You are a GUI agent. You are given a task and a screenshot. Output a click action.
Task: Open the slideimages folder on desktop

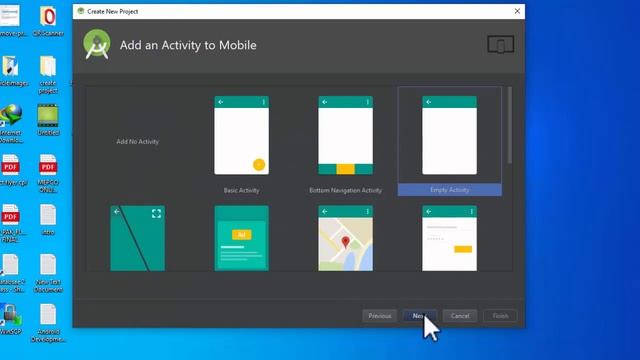tap(11, 71)
